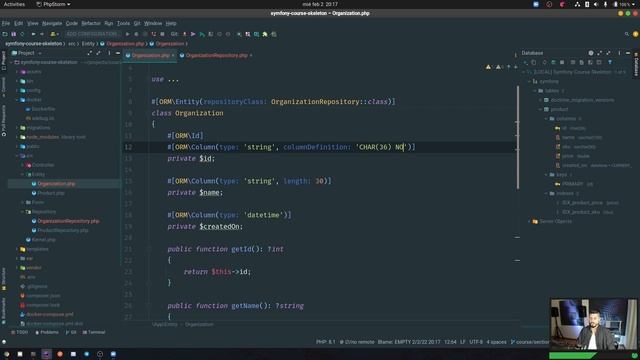Open the Bookmarks side tool window
Viewport: 640px width, 360px height.
[4, 311]
